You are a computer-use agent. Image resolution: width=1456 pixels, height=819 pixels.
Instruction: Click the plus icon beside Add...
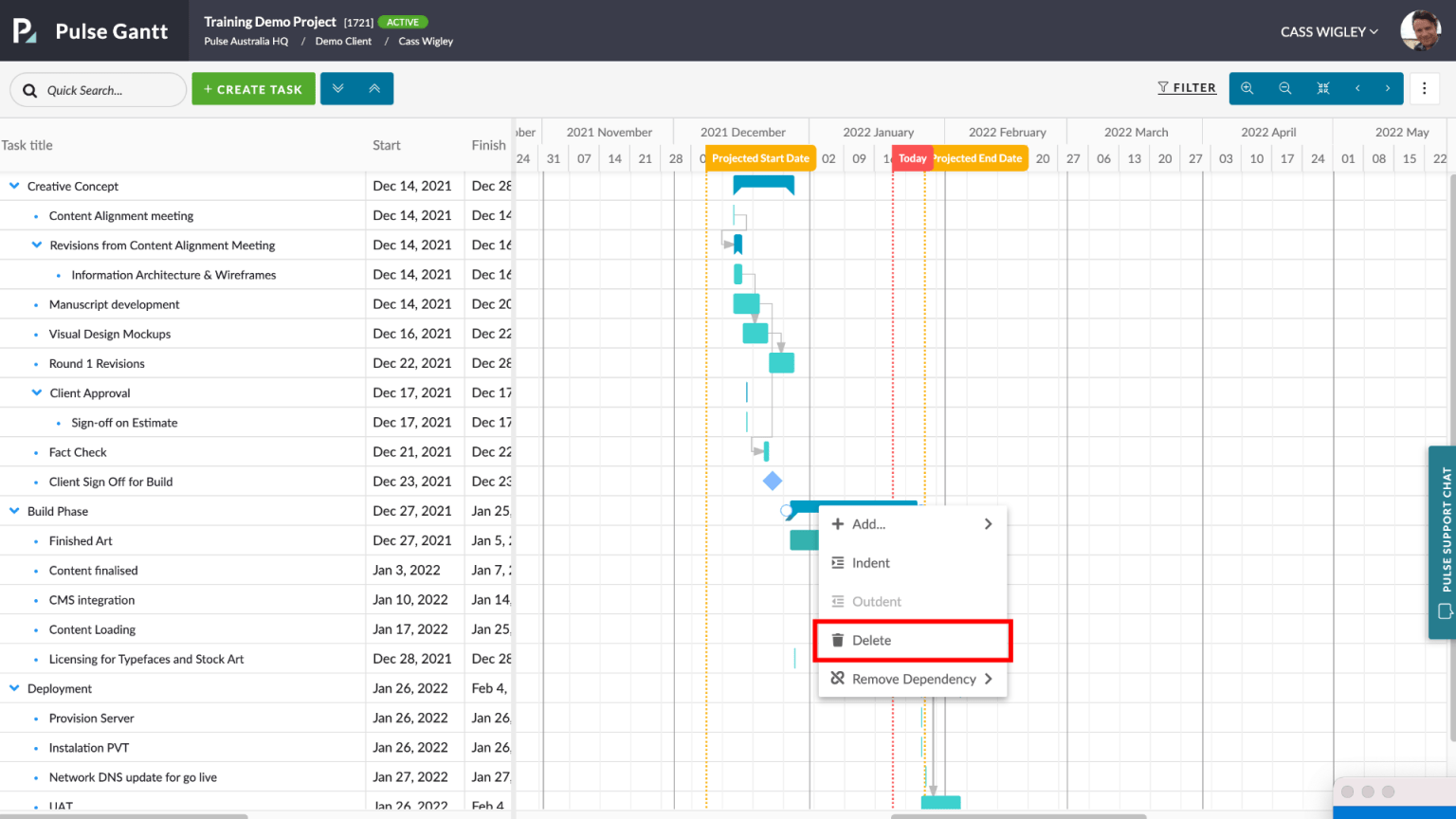click(x=838, y=523)
